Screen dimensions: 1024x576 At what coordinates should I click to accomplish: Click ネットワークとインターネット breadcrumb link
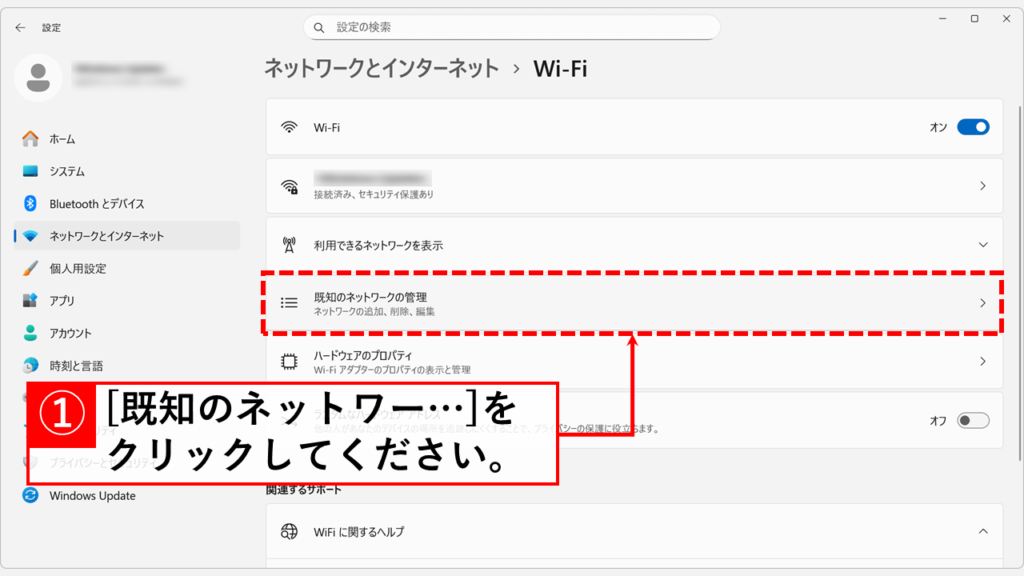tap(381, 69)
